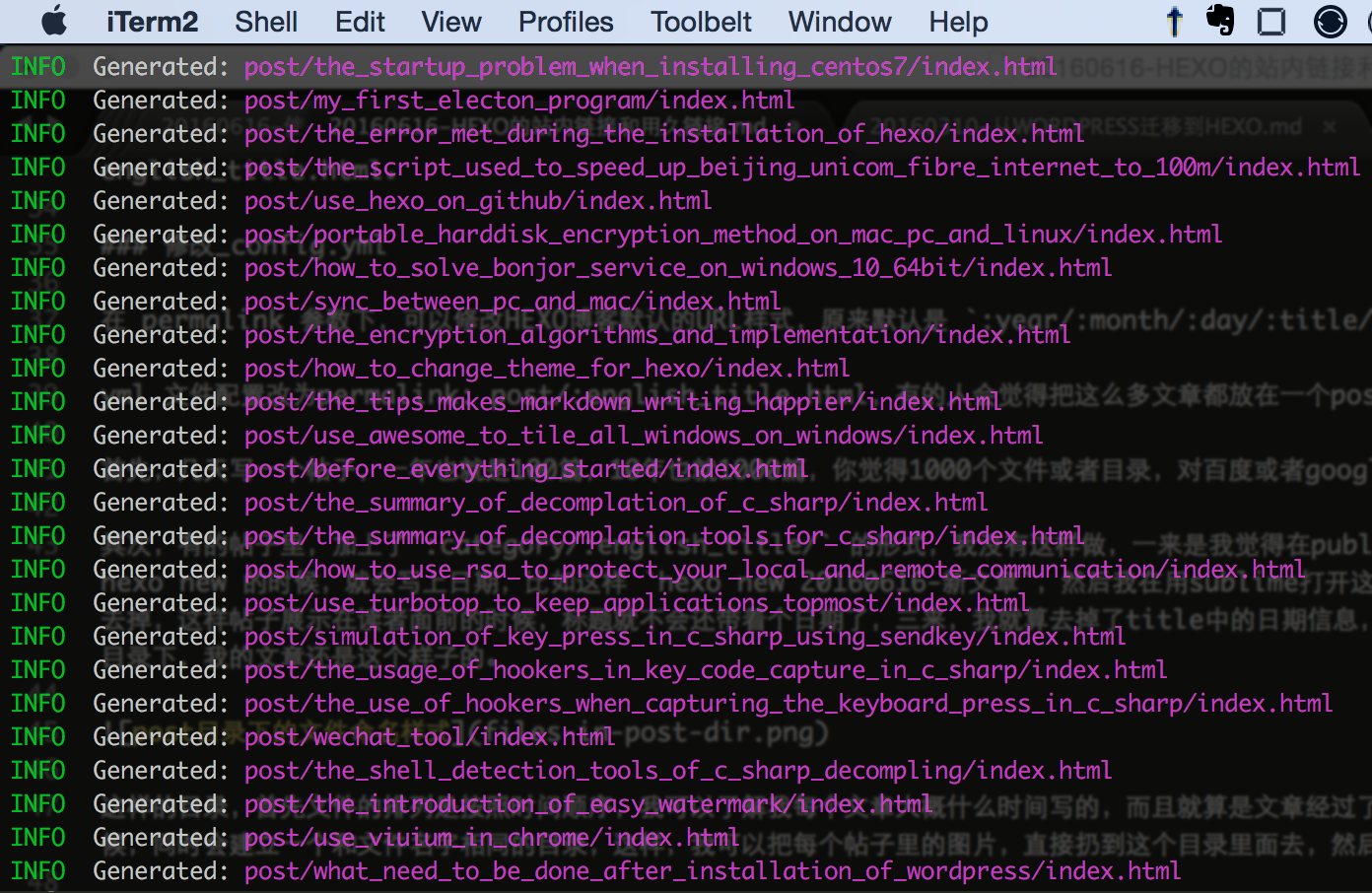Screen dimensions: 1372x893
Task: Click the path post/use_hexo_on_github/index.html
Action: point(478,201)
